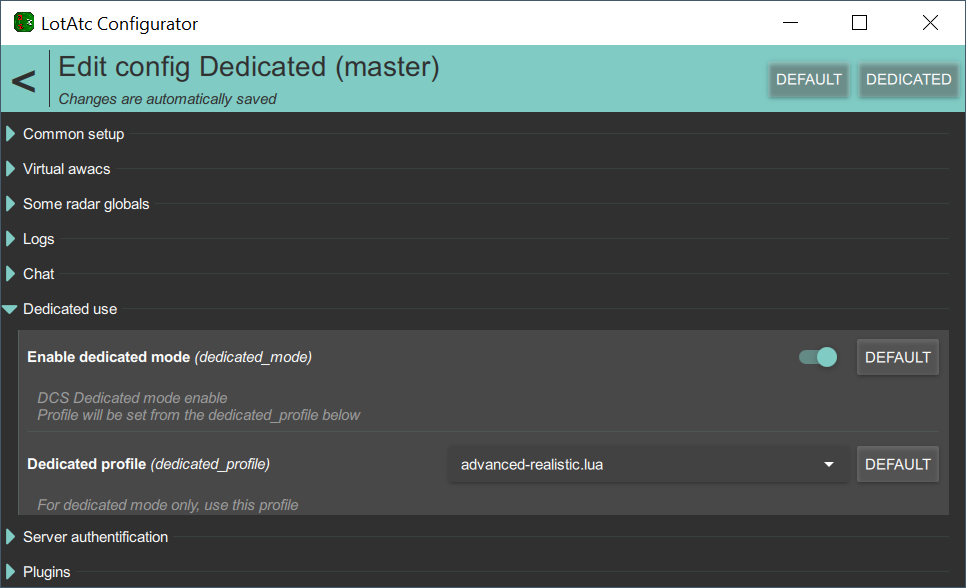
Task: Click the 'Edit config Dedicated (master)' title
Action: 248,67
